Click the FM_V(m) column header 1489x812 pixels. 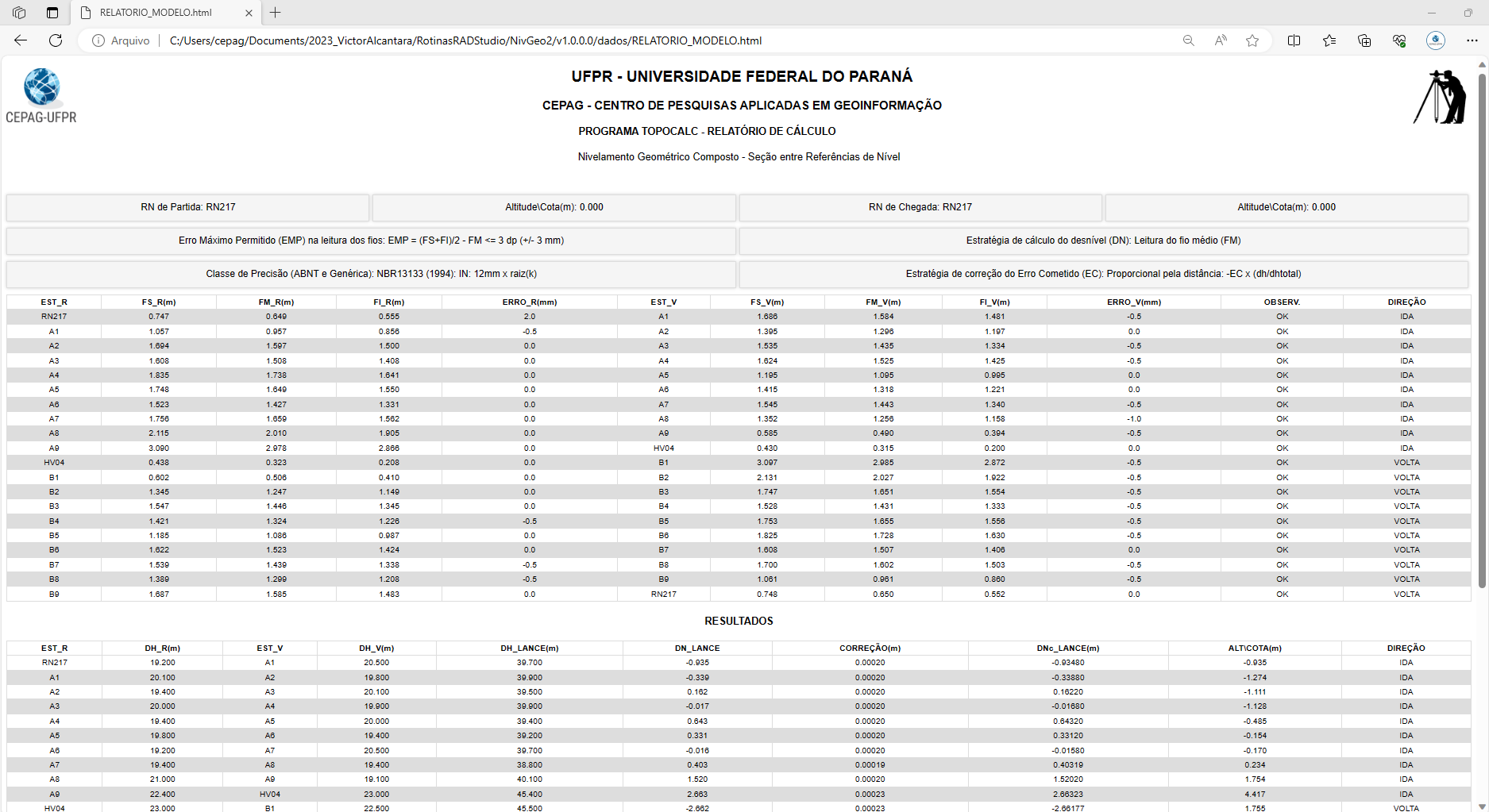coord(883,302)
